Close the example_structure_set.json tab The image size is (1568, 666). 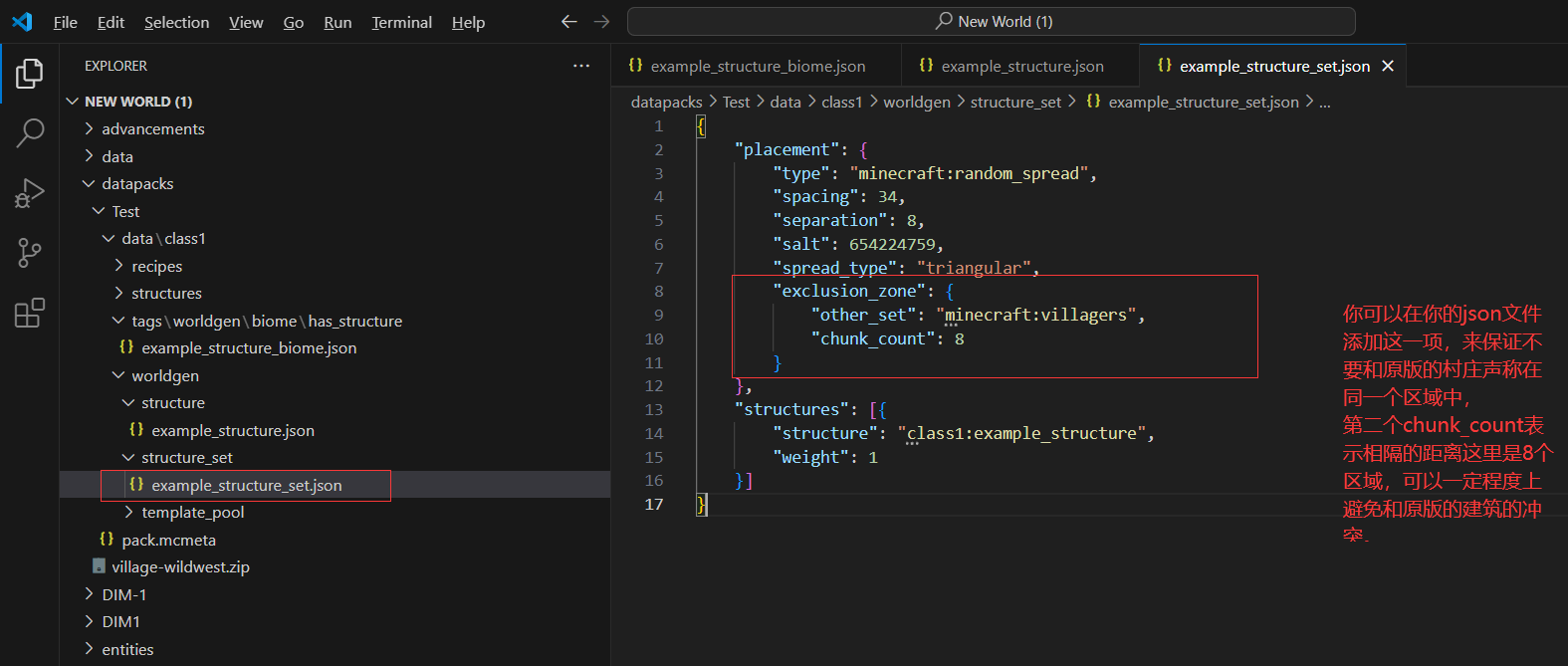[1388, 66]
